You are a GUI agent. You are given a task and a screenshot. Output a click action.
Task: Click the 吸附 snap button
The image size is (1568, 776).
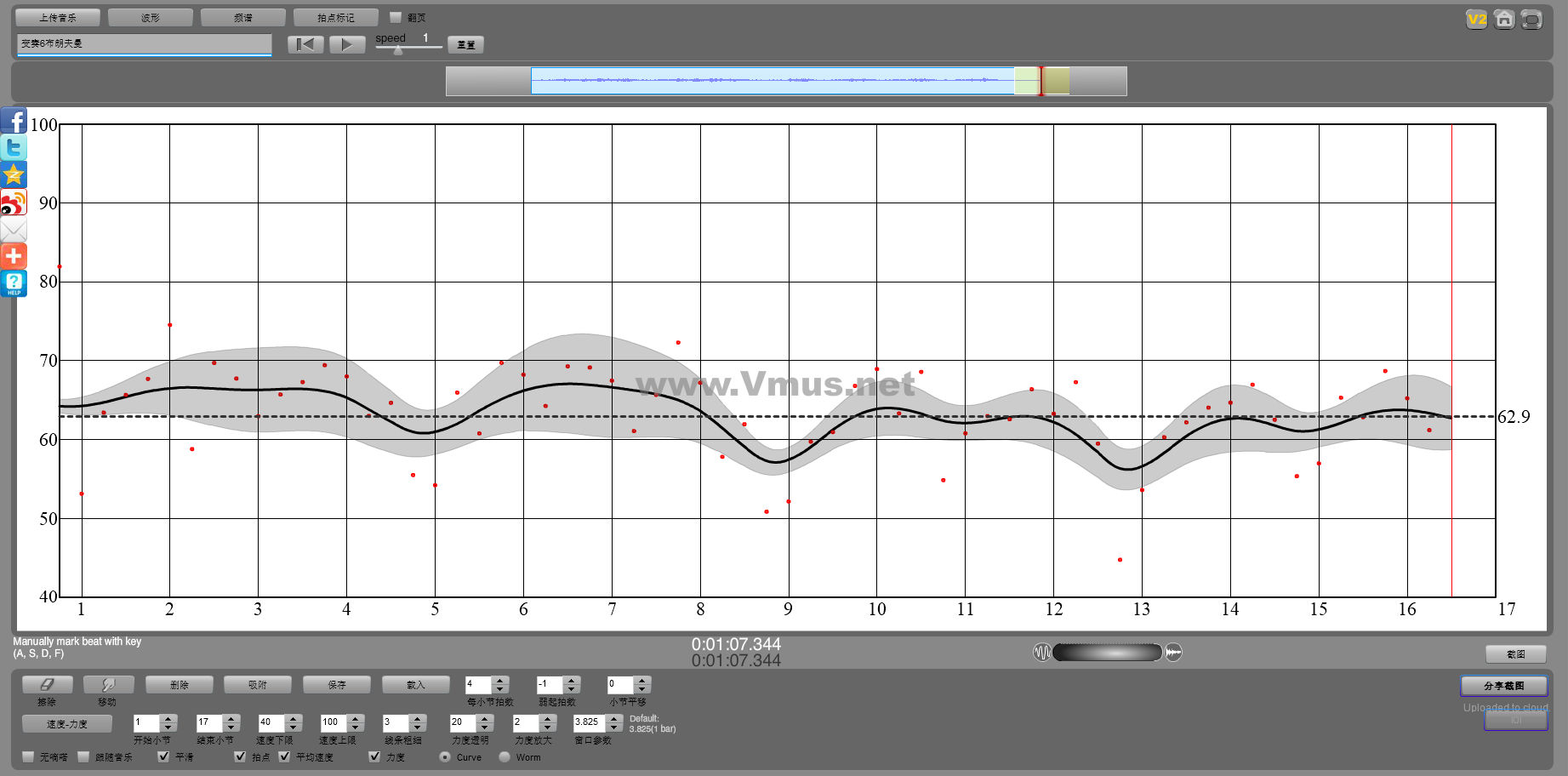point(258,685)
